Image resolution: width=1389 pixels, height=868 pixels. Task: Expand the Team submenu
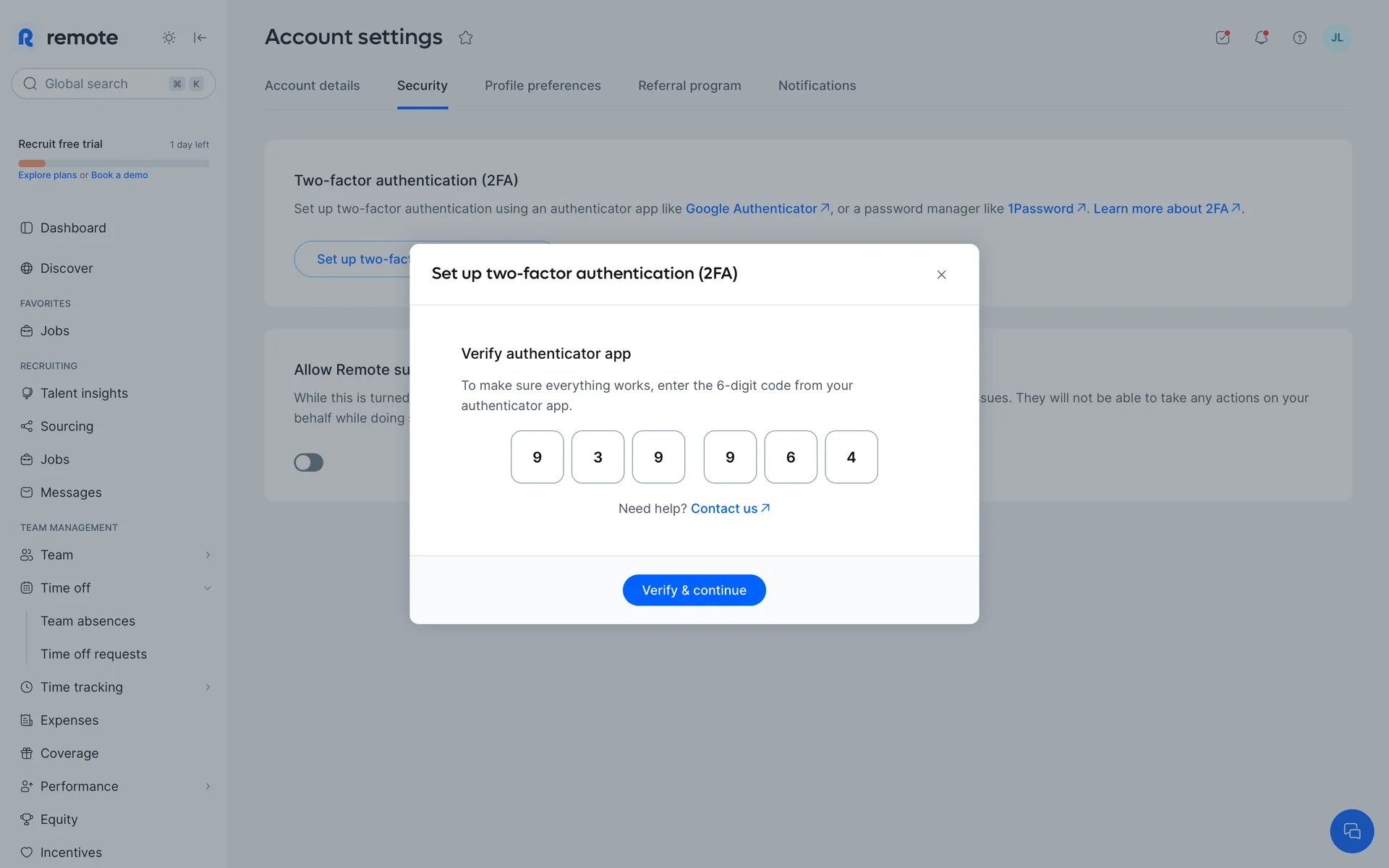point(208,555)
